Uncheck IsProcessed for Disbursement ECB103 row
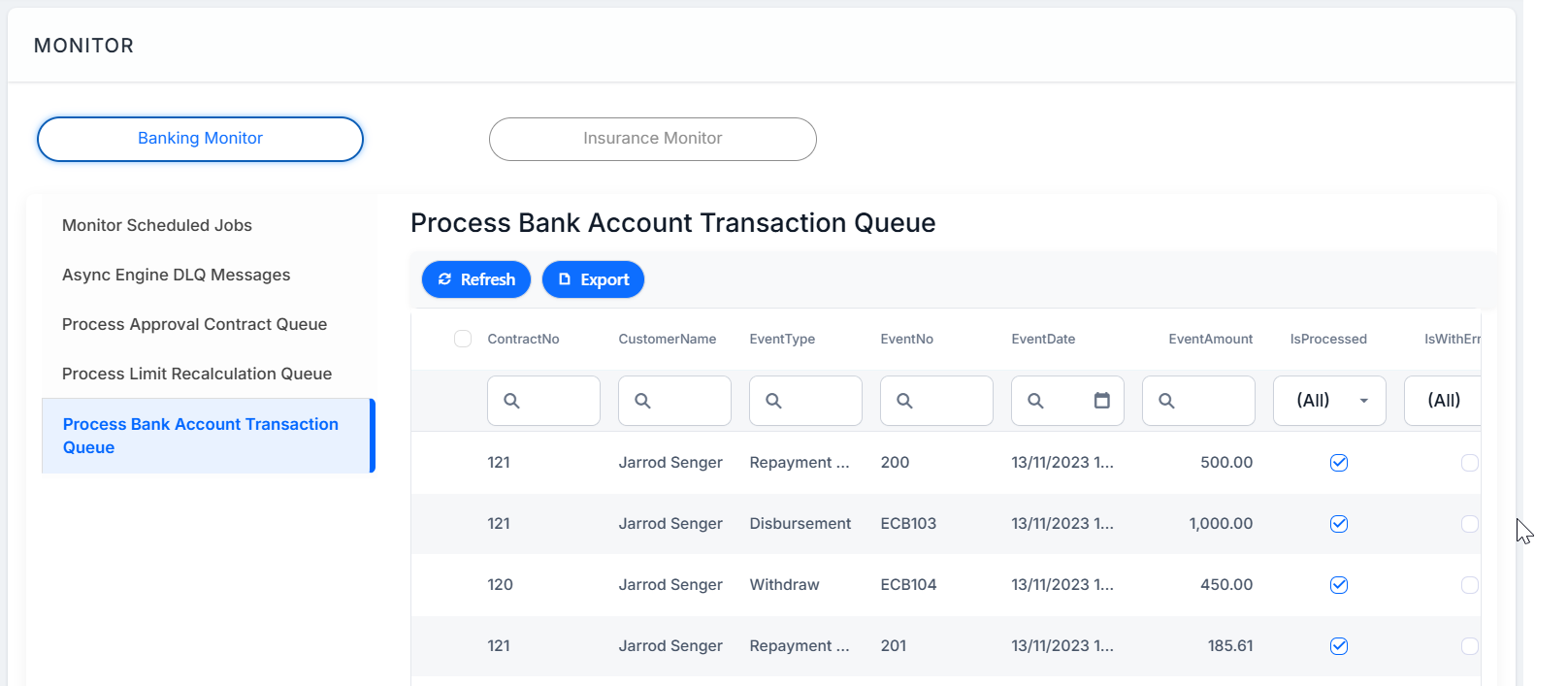The width and height of the screenshot is (1568, 686). pyautogui.click(x=1339, y=524)
